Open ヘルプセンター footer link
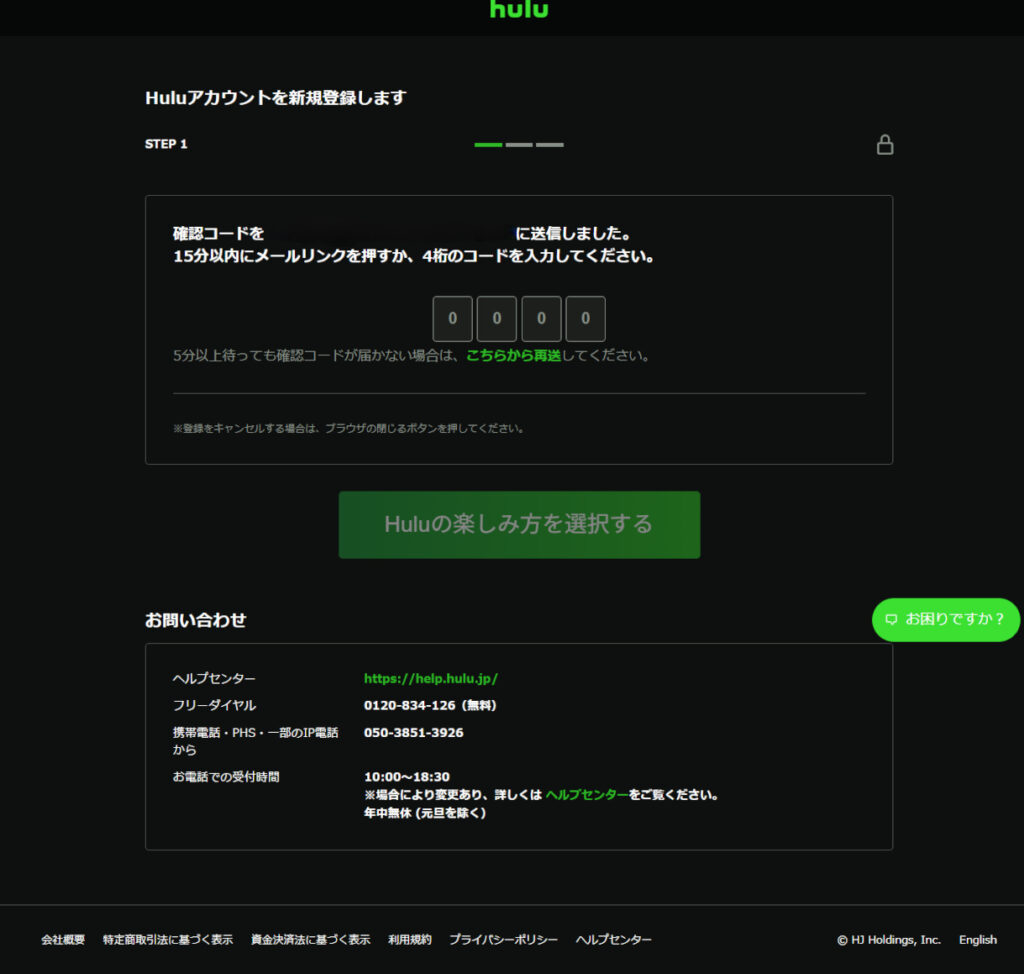 point(614,939)
